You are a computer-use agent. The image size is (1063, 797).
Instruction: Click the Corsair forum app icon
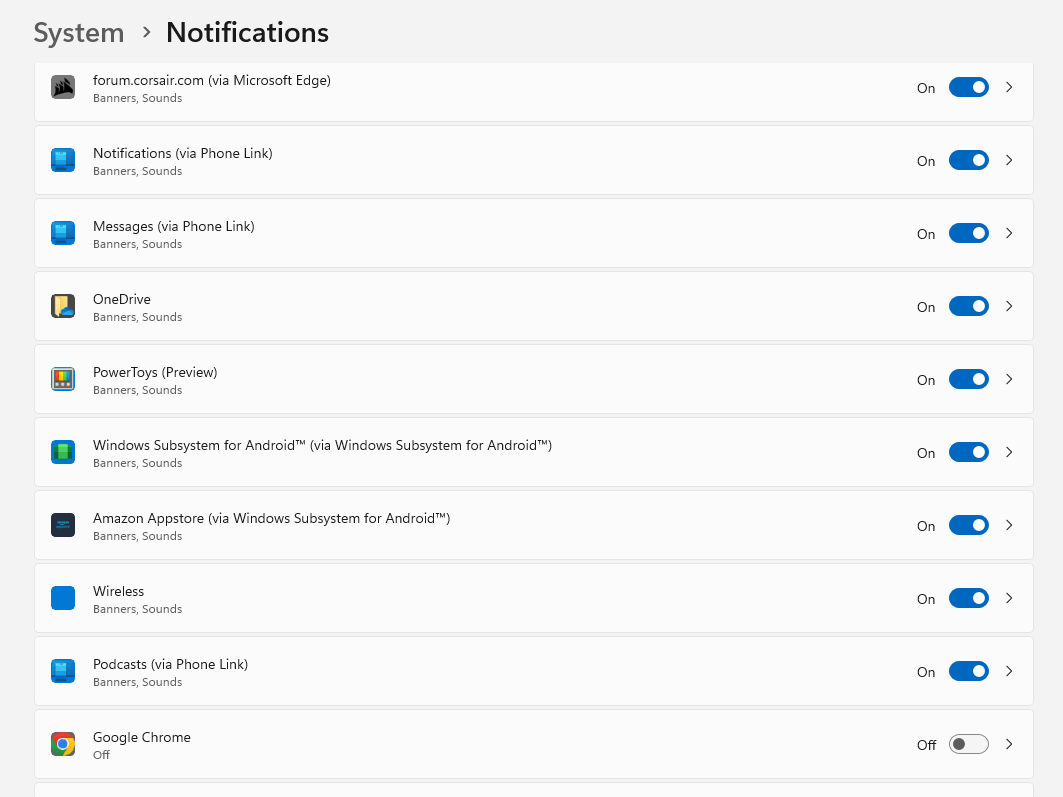pos(63,87)
